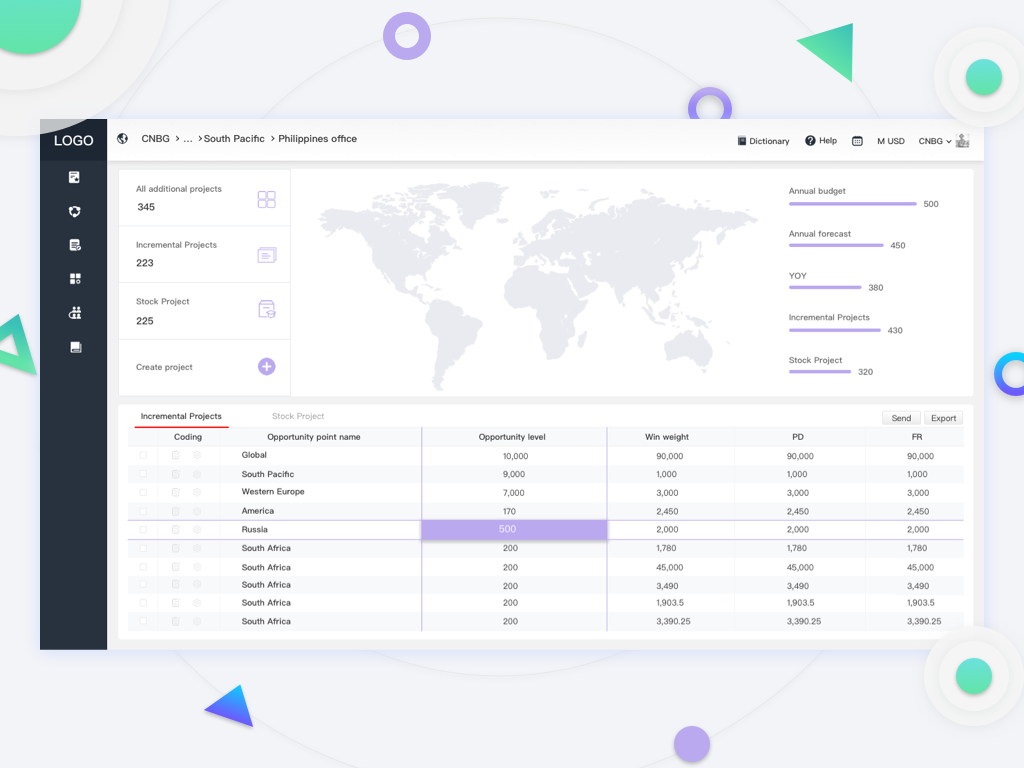Image resolution: width=1024 pixels, height=768 pixels.
Task: Switch to the Stock Project tab
Action: [297, 416]
